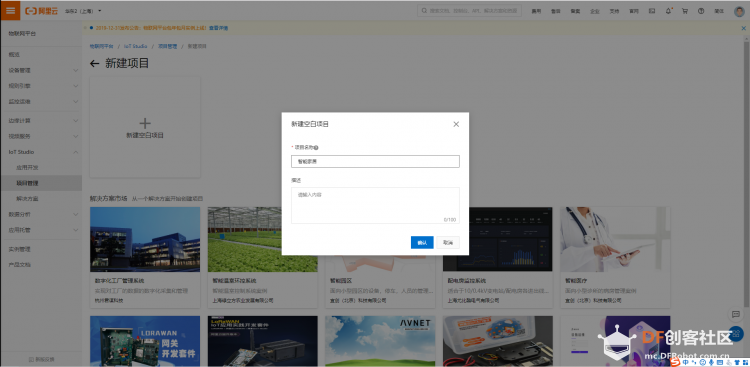750x367 pixels.
Task: Open the shopping cart icon
Action: (x=684, y=11)
